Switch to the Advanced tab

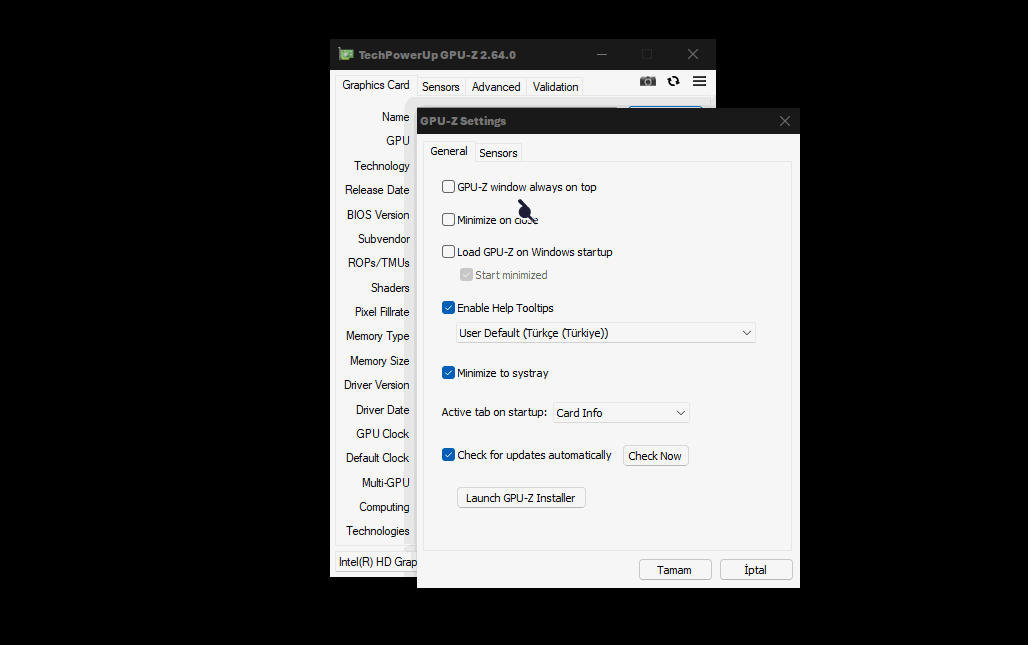[x=496, y=87]
